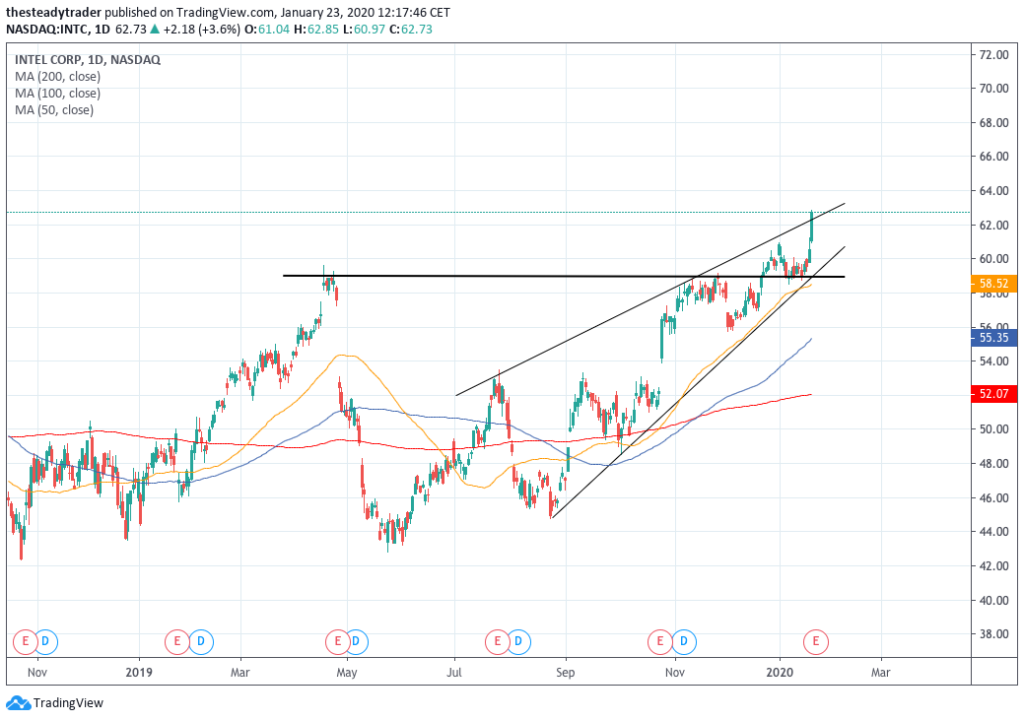Click the 2020 label on time axis
Screen dimensions: 1024x721
coord(779,672)
